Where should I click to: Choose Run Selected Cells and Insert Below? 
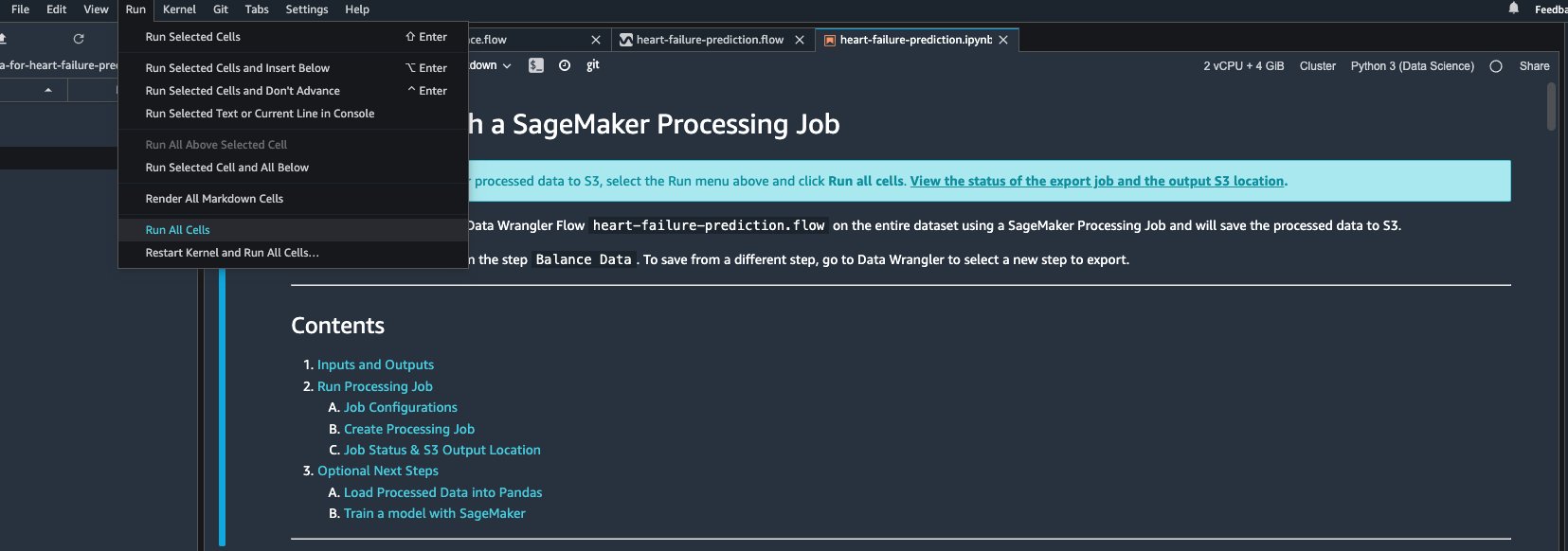pyautogui.click(x=293, y=68)
